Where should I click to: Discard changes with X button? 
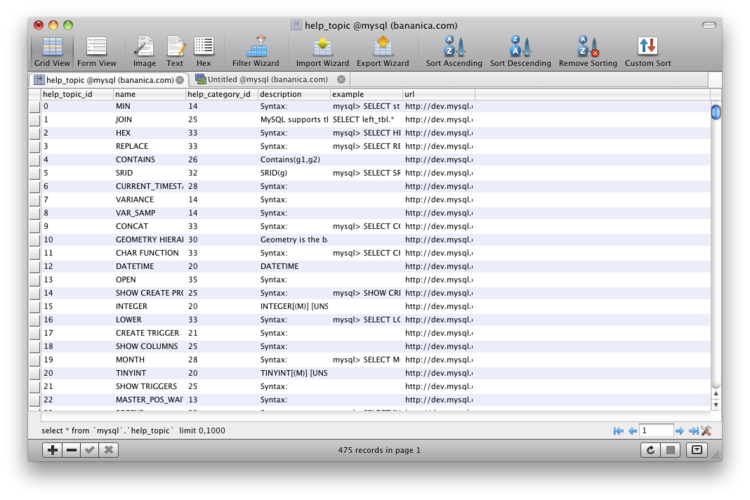pyautogui.click(x=109, y=450)
